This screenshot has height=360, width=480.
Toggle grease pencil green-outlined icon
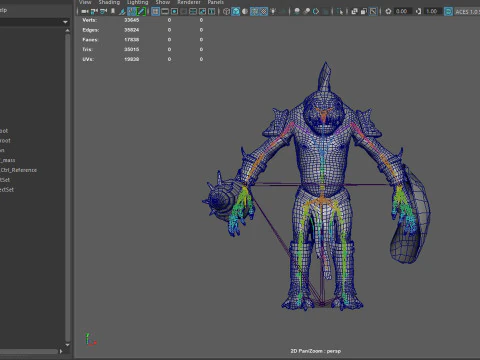(141, 11)
